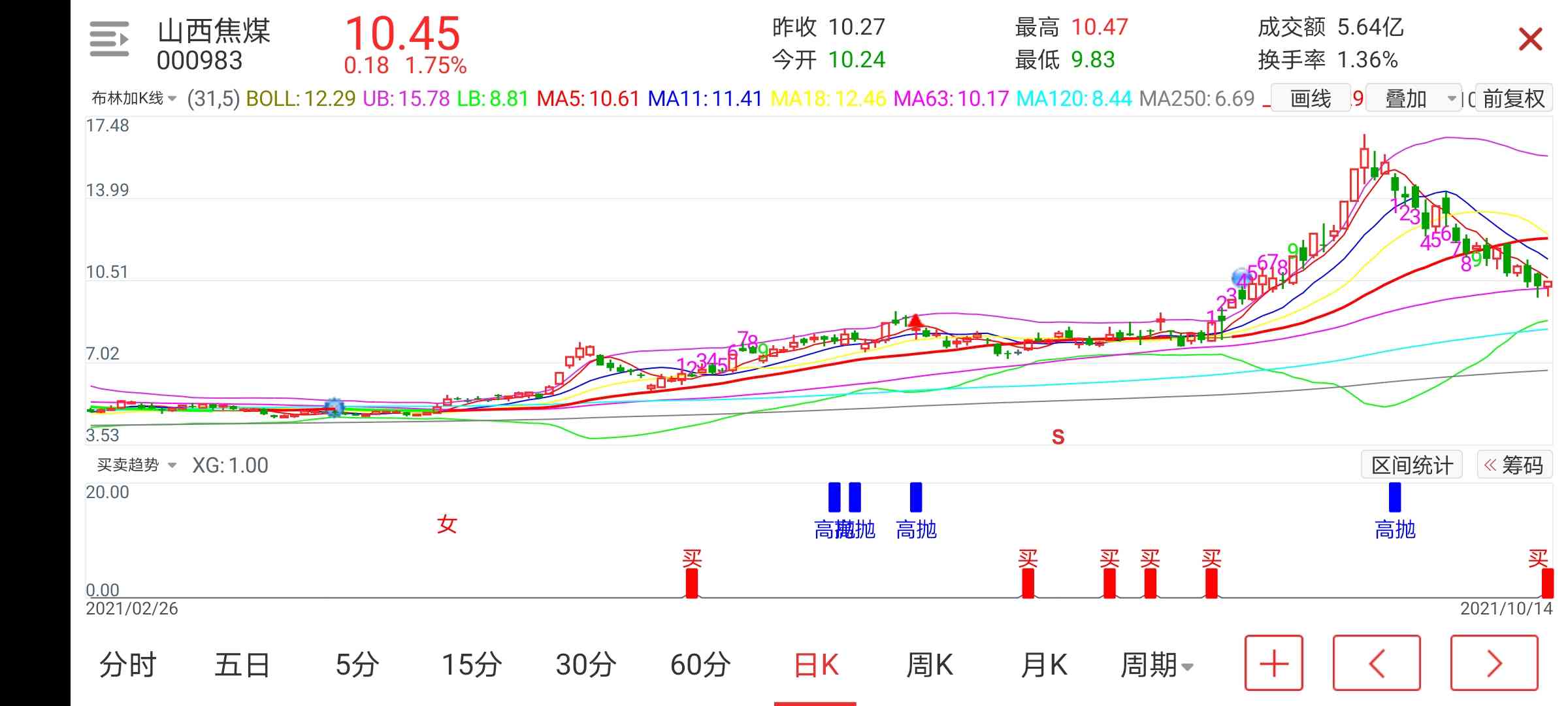This screenshot has height=706, width=1568.
Task: Click the 换手率 1.36% value
Action: [1328, 60]
